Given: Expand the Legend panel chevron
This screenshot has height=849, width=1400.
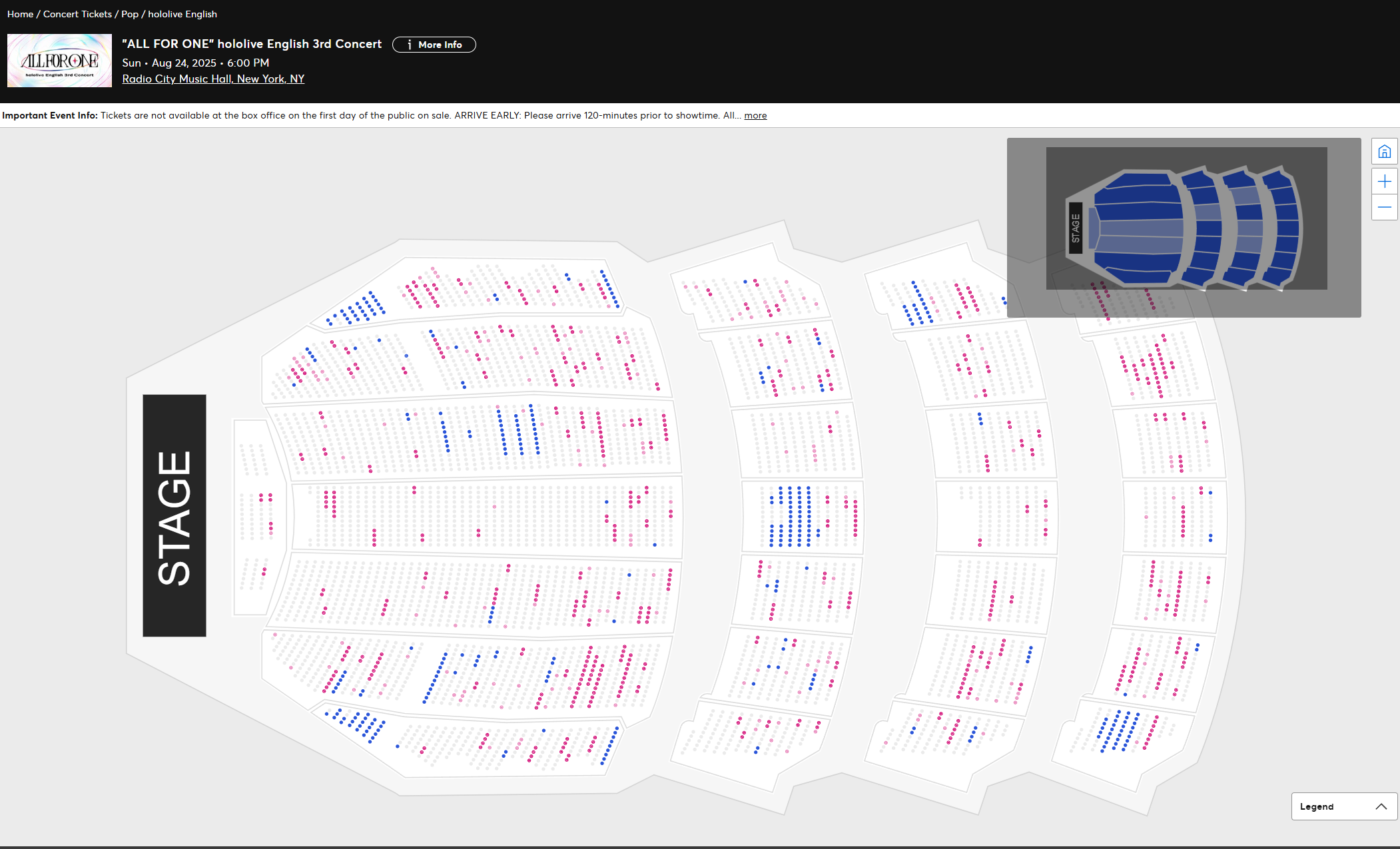Looking at the screenshot, I should coord(1381,806).
